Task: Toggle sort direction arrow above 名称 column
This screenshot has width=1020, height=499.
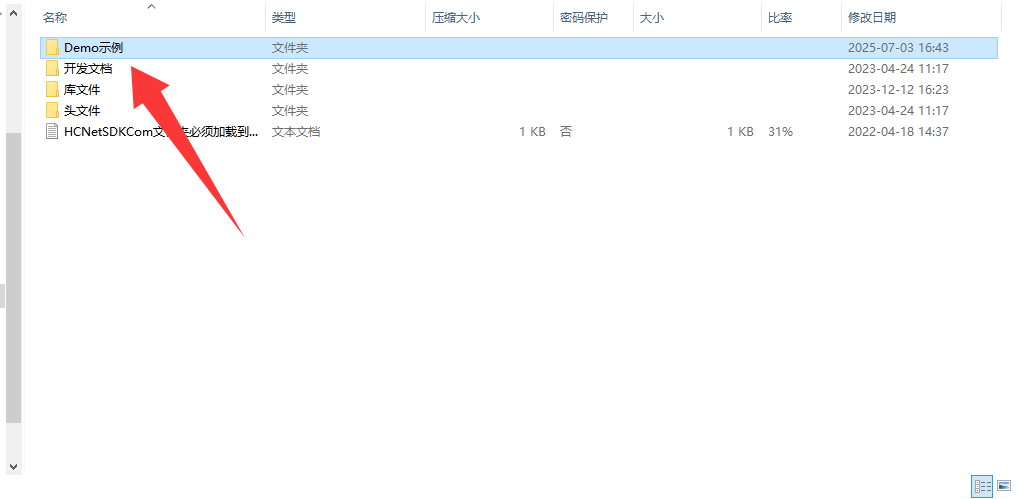Action: coord(151,7)
